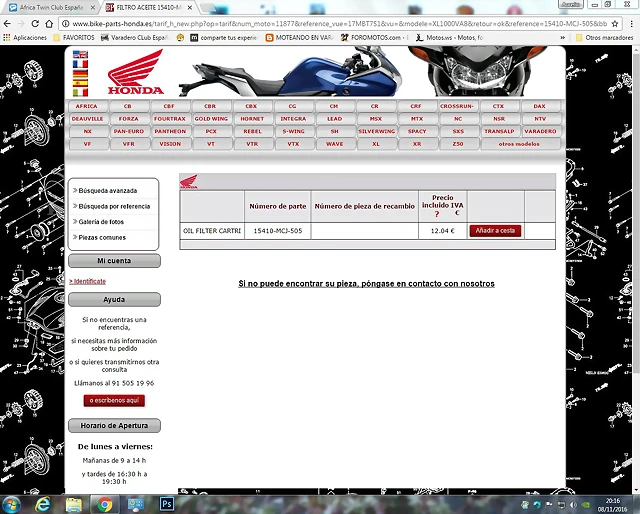Open File Explorer from the taskbar
Image resolution: width=640 pixels, height=514 pixels.
coord(74,505)
